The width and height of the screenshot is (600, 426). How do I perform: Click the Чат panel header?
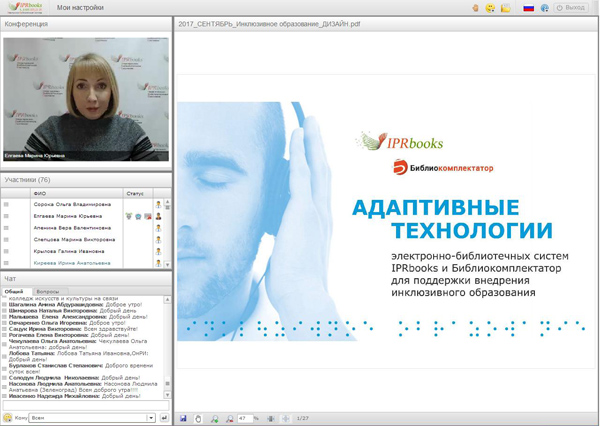click(x=86, y=279)
